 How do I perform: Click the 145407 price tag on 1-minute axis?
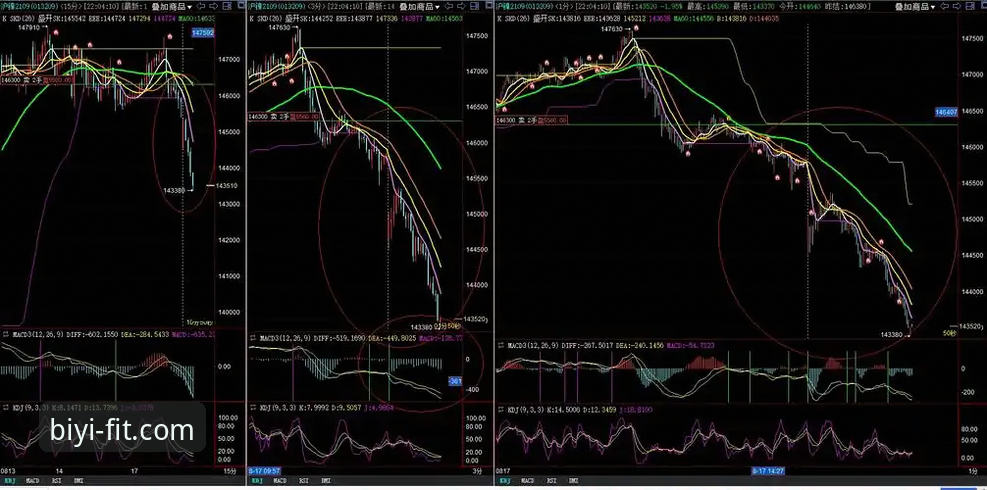click(x=947, y=112)
